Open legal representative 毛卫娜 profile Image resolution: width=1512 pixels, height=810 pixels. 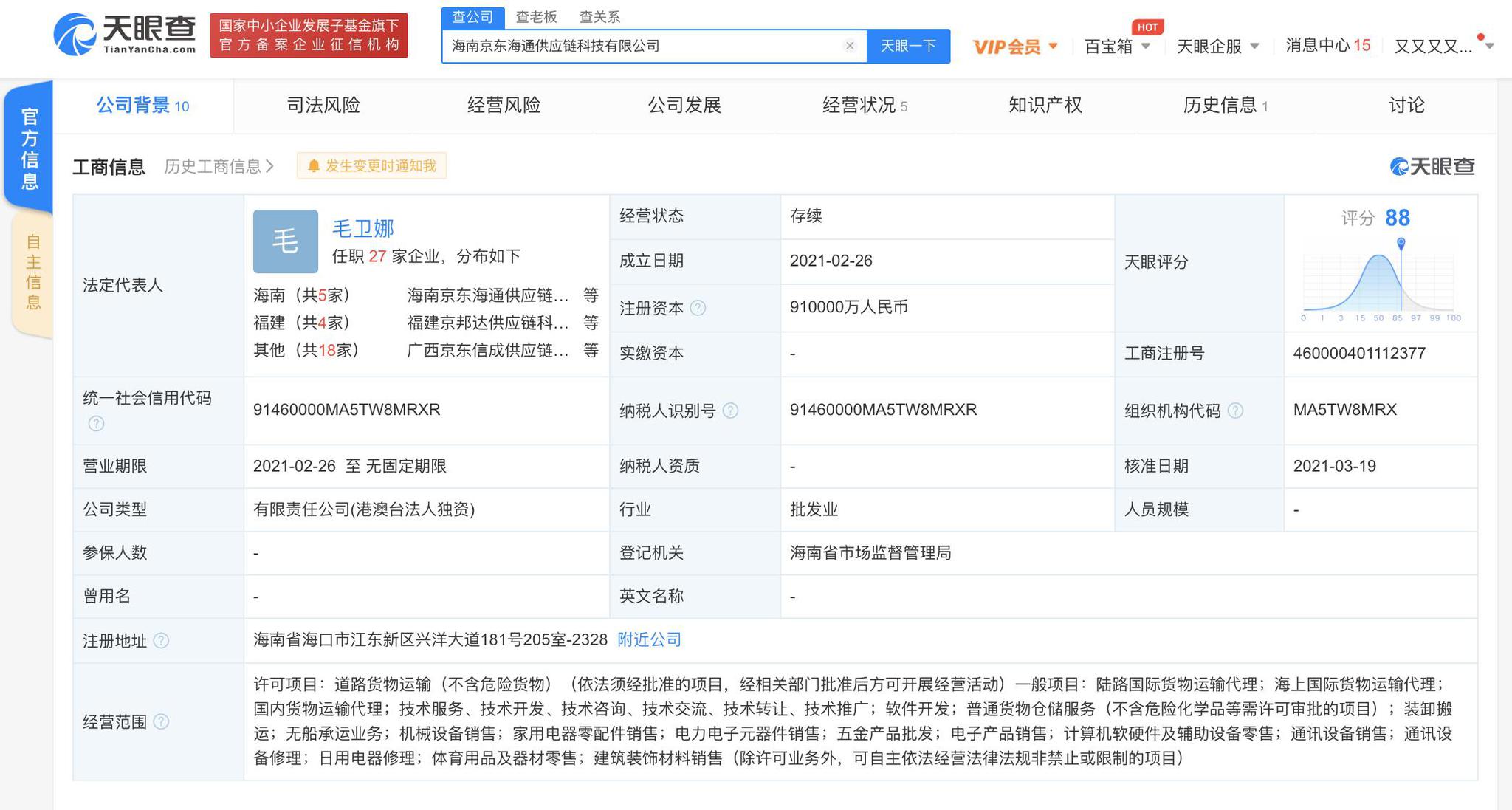[363, 228]
